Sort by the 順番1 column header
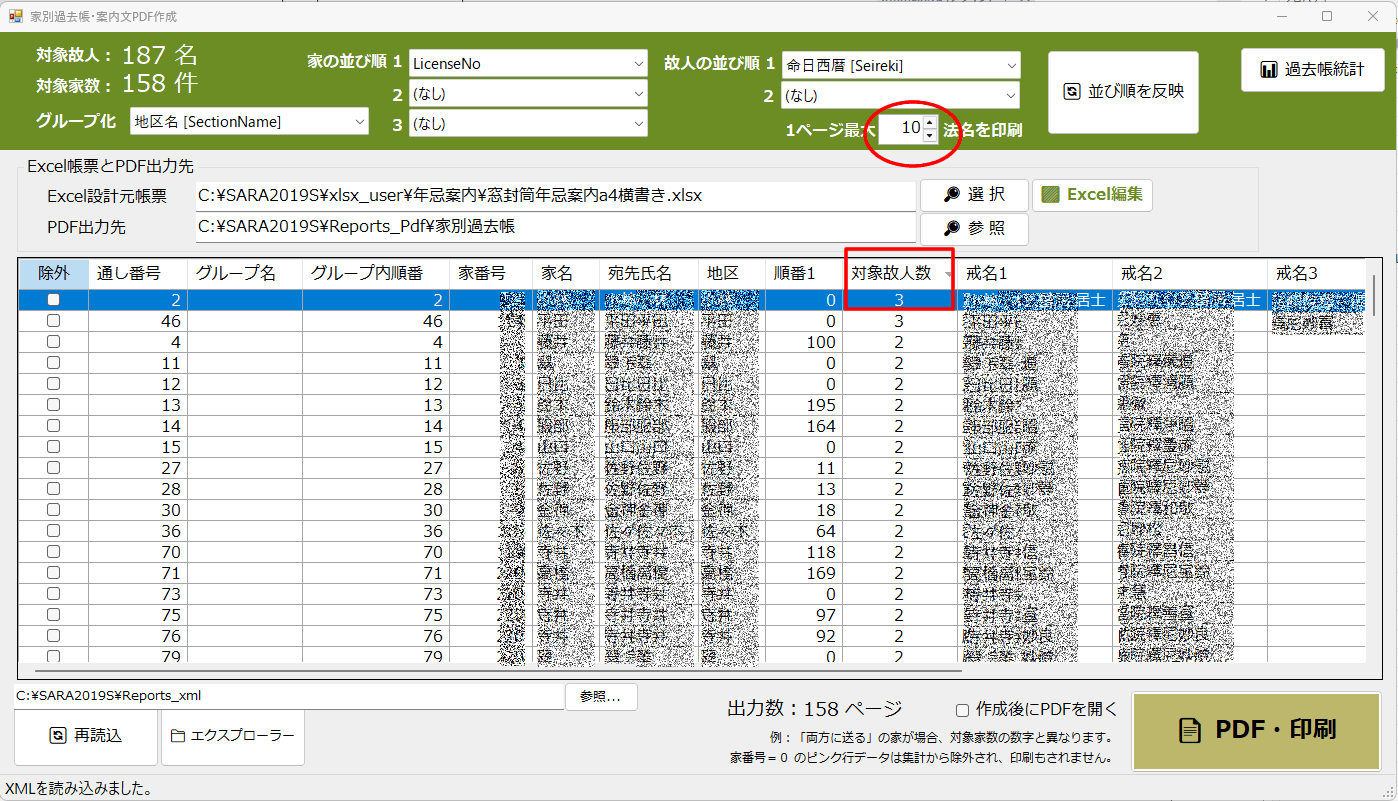 click(804, 273)
